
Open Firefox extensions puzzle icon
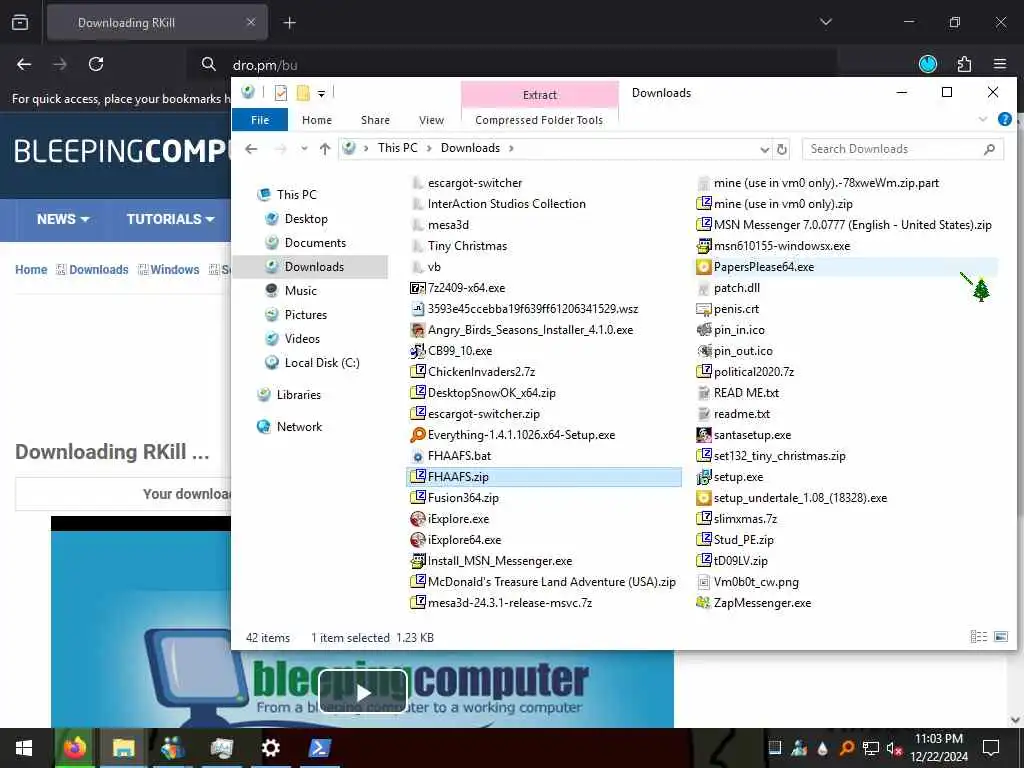964,64
